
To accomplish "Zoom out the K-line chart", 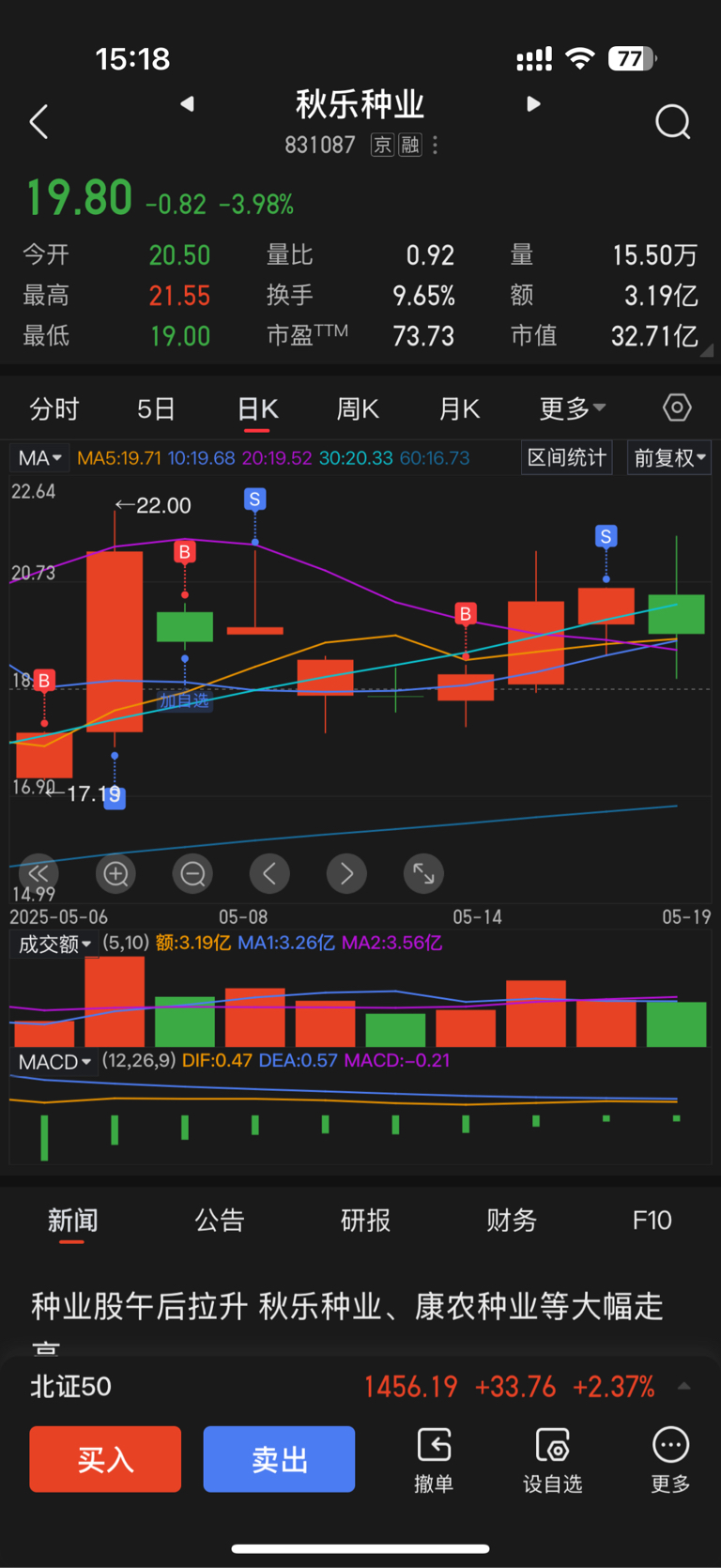I will (192, 873).
